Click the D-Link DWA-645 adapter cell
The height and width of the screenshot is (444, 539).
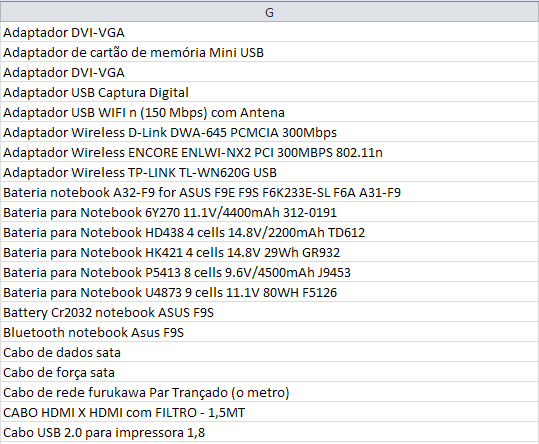(x=270, y=132)
